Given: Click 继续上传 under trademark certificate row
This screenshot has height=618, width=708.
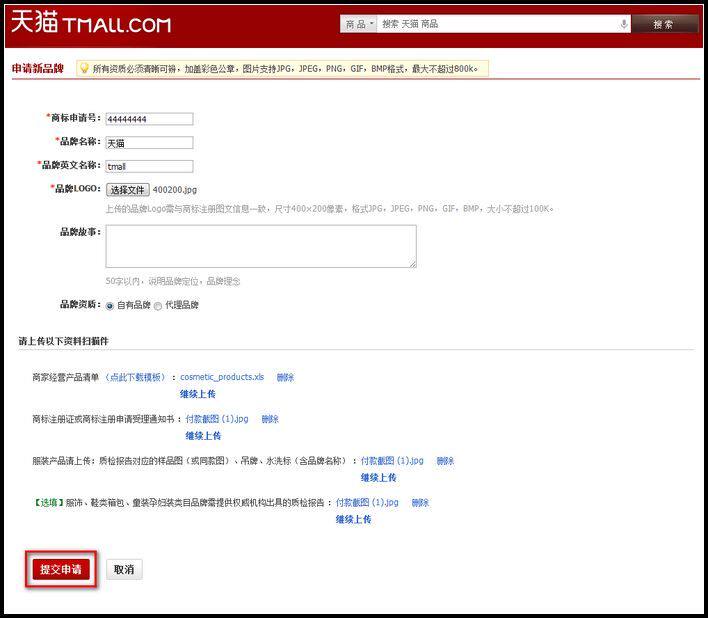Looking at the screenshot, I should click(x=203, y=436).
